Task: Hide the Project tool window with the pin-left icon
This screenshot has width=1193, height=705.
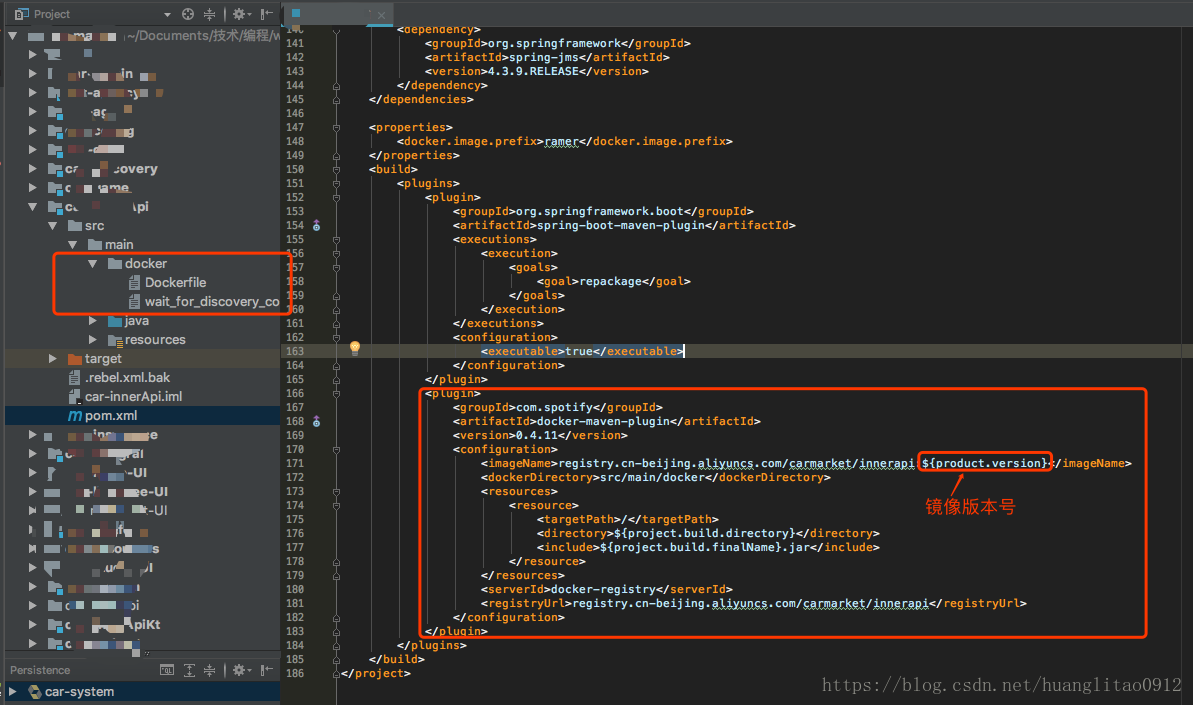Action: (x=266, y=14)
